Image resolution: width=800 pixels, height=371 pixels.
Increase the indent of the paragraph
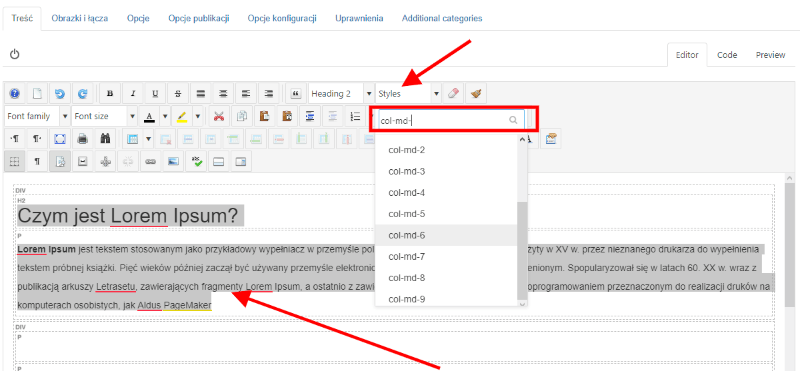point(310,116)
